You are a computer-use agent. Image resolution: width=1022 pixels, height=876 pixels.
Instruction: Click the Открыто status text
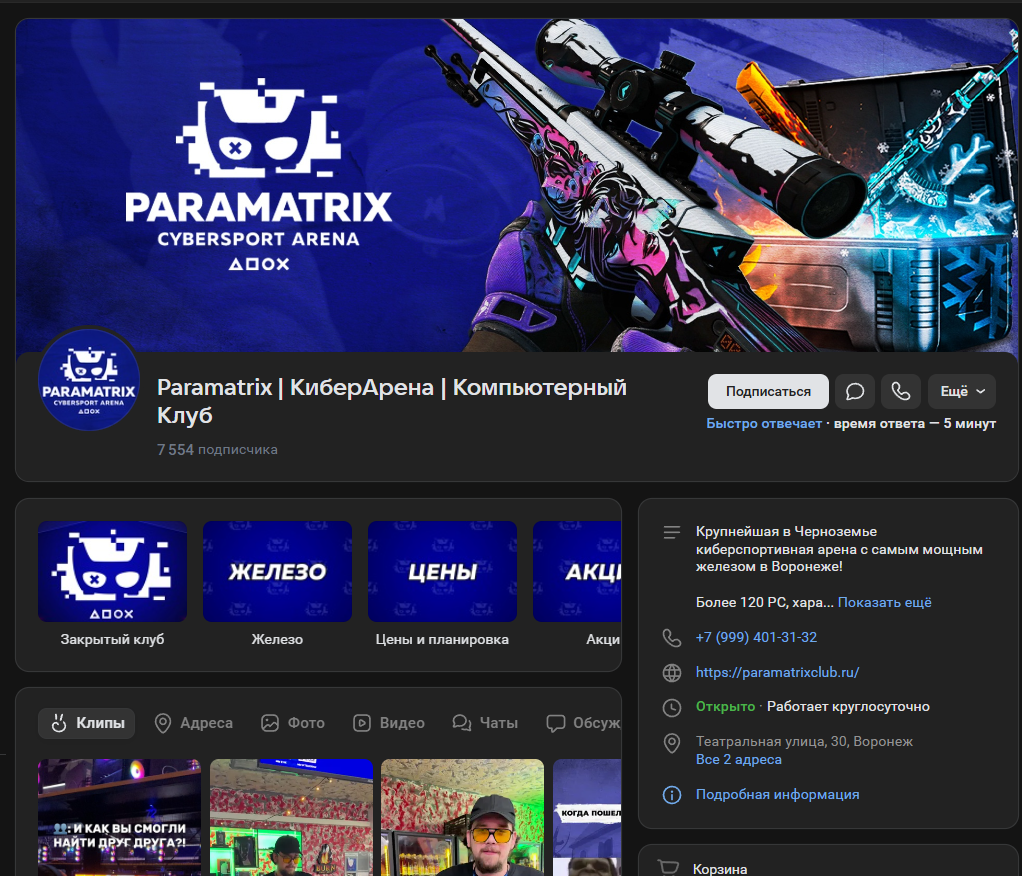click(725, 707)
